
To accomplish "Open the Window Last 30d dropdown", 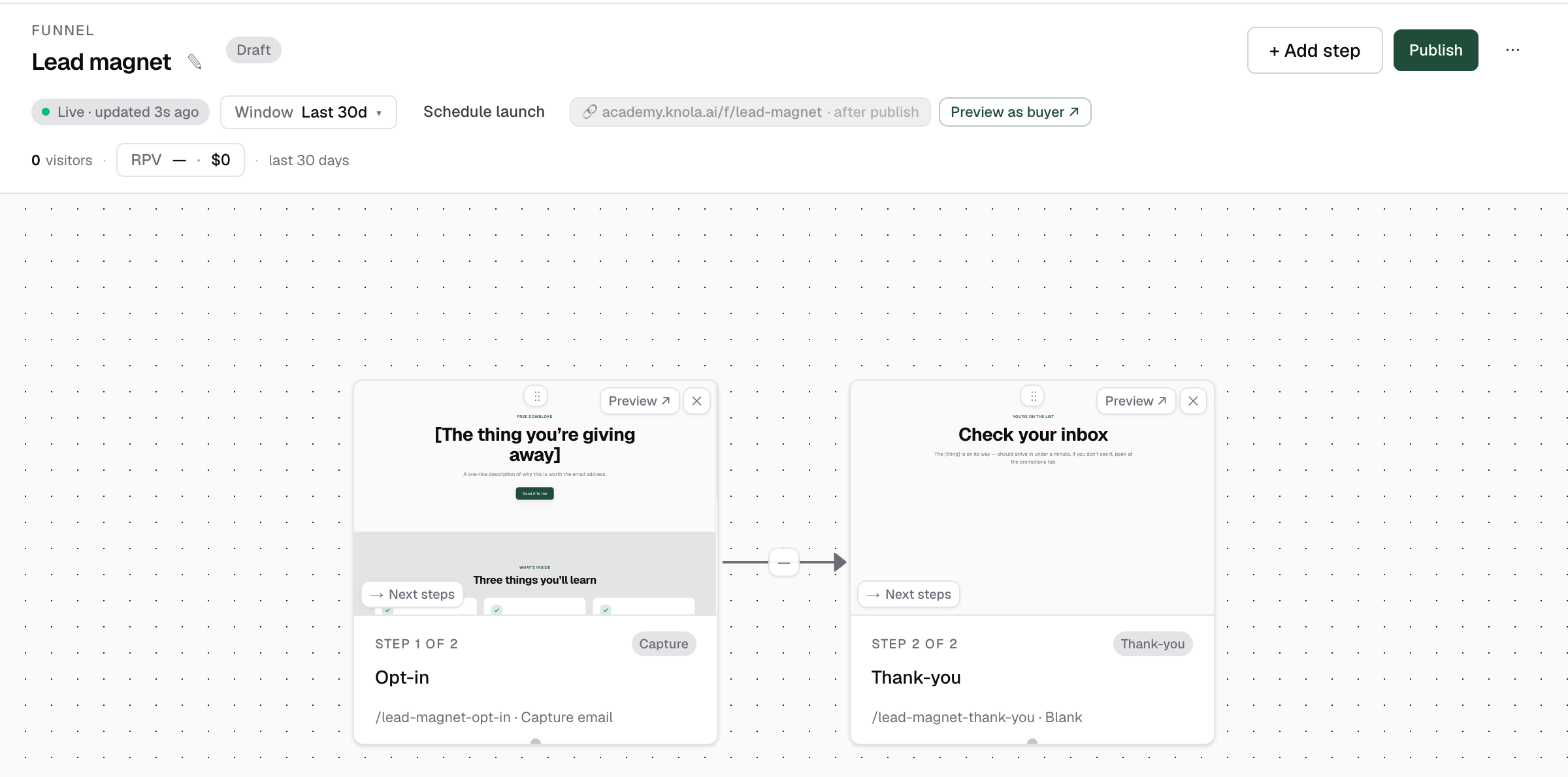I will (308, 112).
